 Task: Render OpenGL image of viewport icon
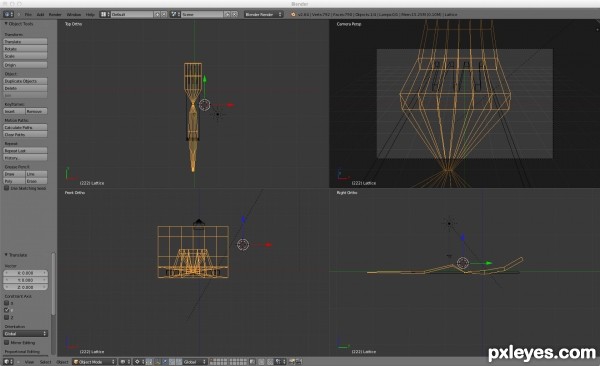click(292, 362)
